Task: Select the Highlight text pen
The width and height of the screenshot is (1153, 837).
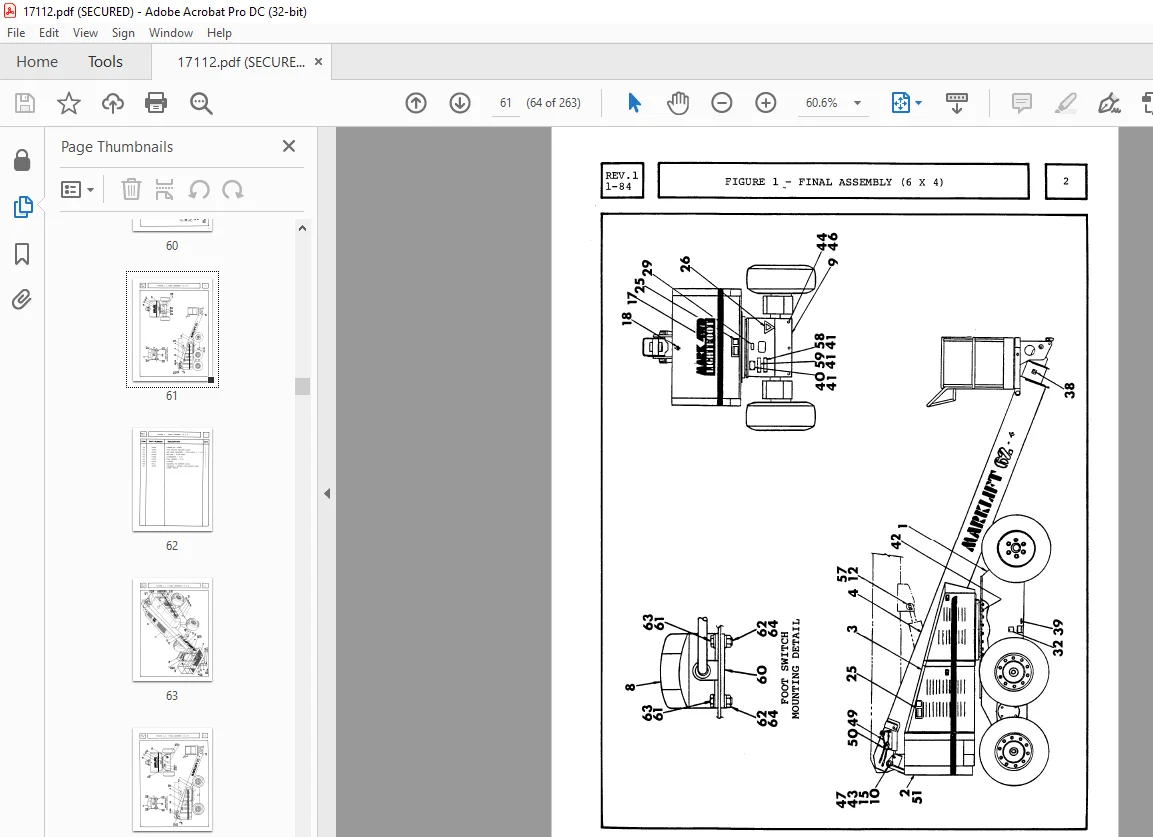Action: 1065,103
